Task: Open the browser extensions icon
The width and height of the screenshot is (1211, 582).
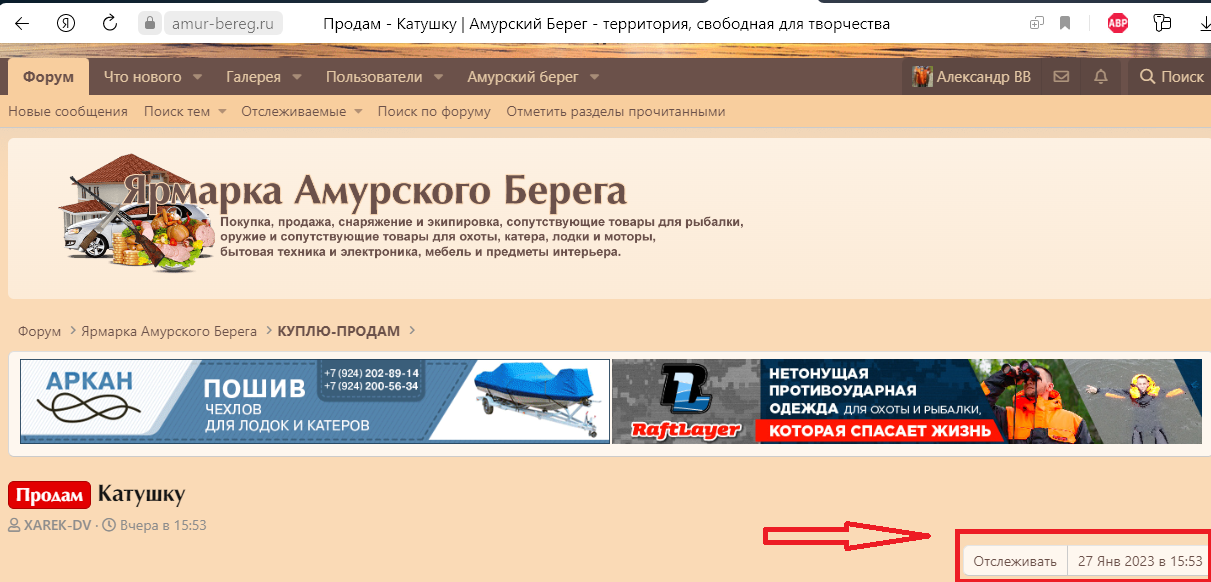Action: 1162,23
